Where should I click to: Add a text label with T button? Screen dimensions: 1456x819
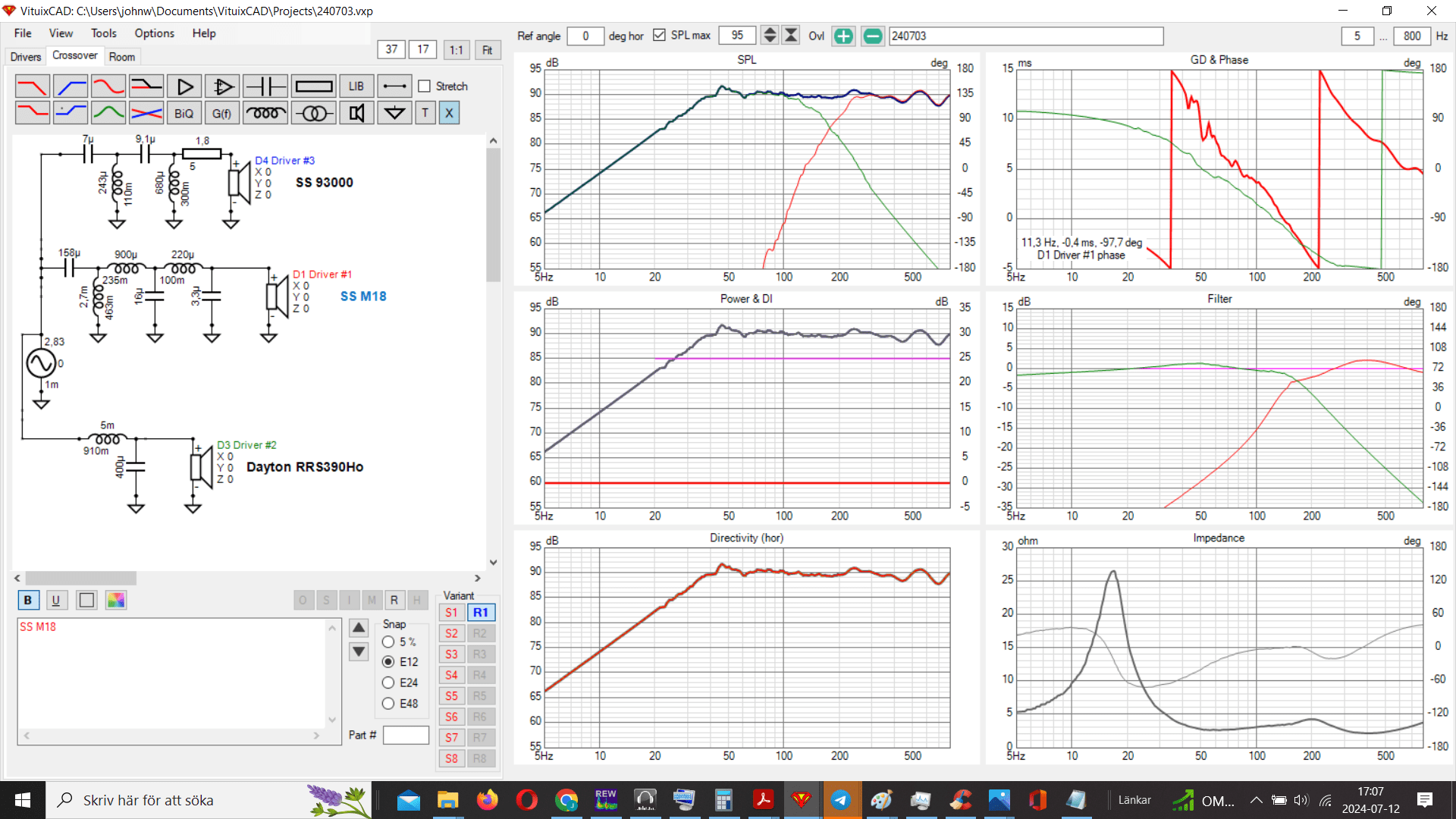click(x=425, y=113)
